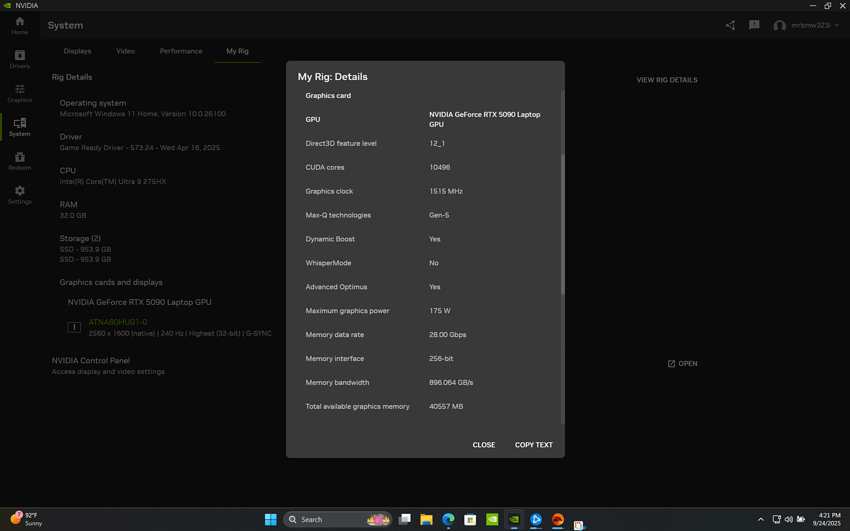Show hidden system tray icons chevron
This screenshot has height=531, width=850.
coord(760,519)
